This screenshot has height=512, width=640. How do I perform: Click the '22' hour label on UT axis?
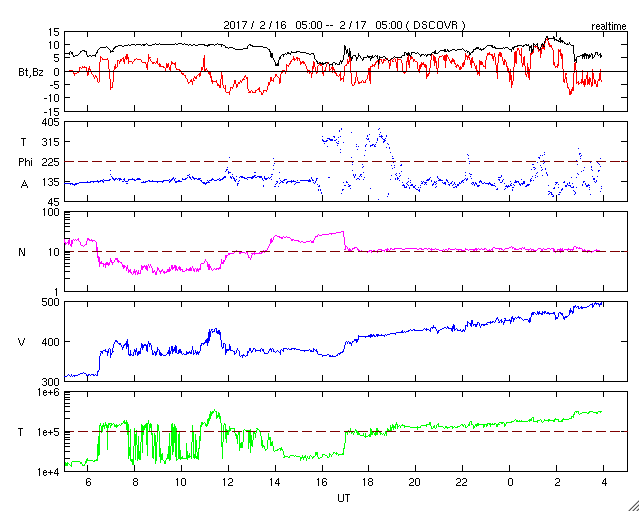point(462,482)
